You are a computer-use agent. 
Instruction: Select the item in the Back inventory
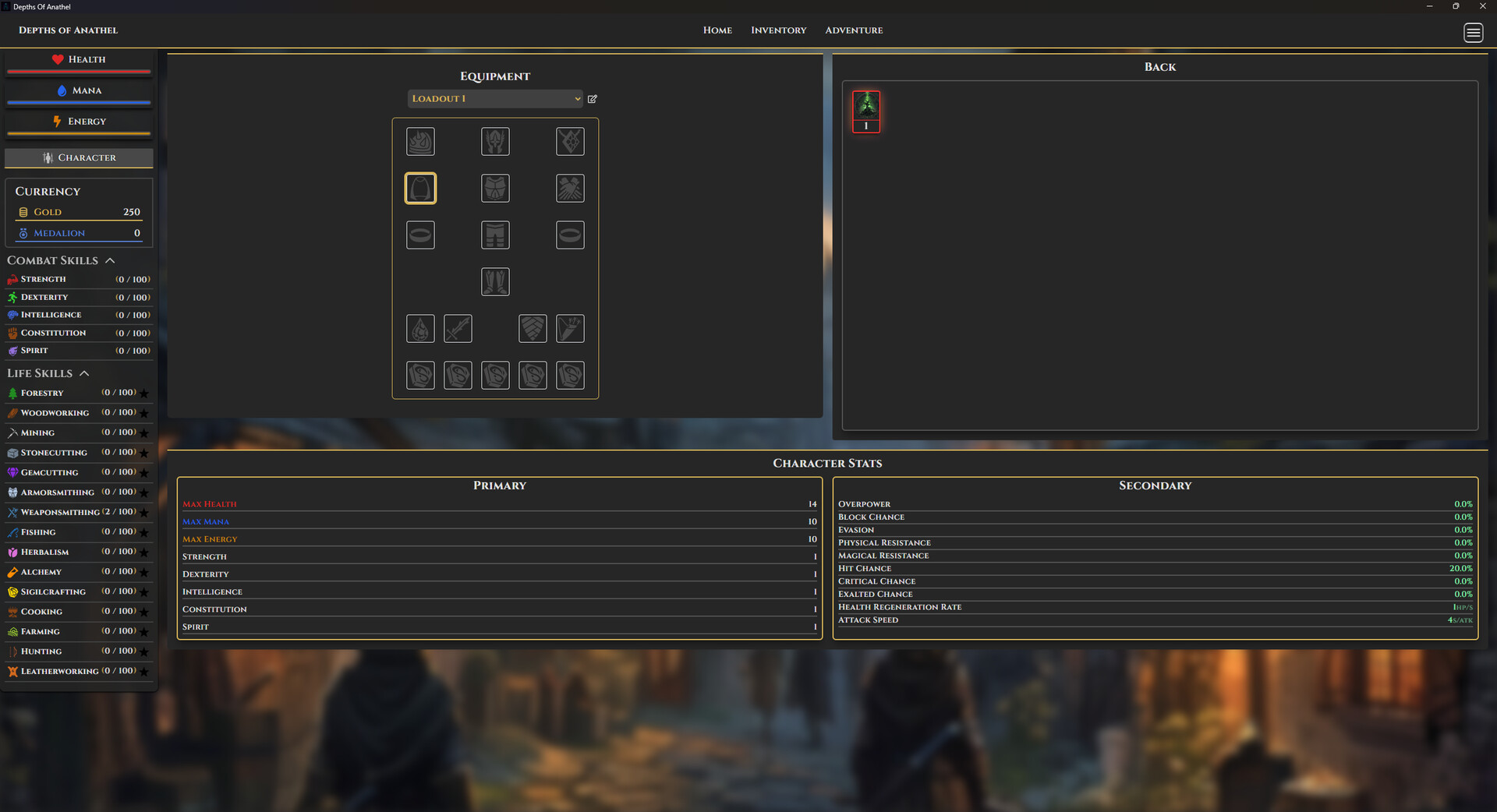(865, 110)
